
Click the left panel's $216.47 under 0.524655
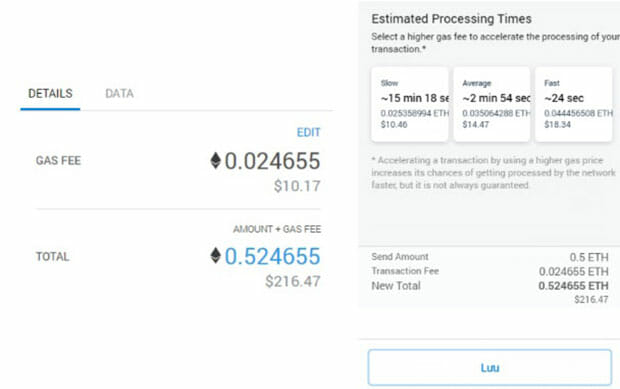click(x=293, y=281)
